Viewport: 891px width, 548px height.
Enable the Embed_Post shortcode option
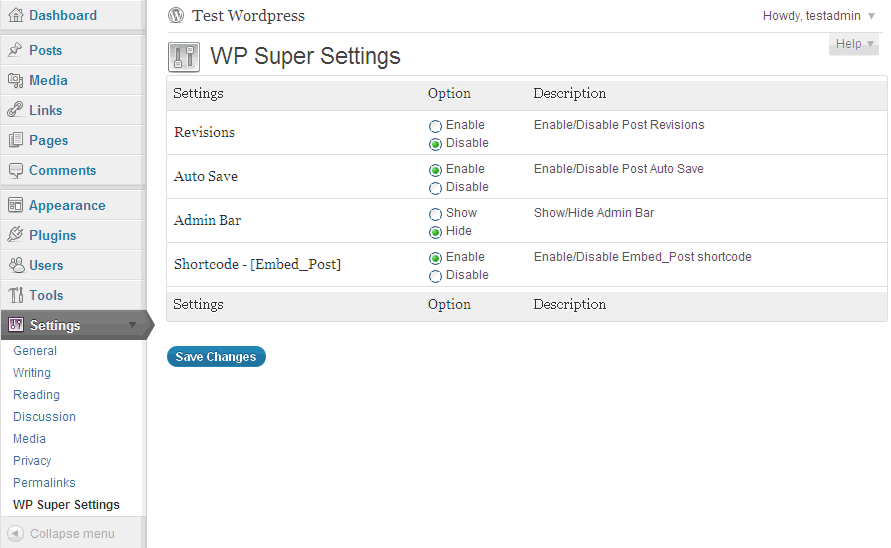point(435,258)
